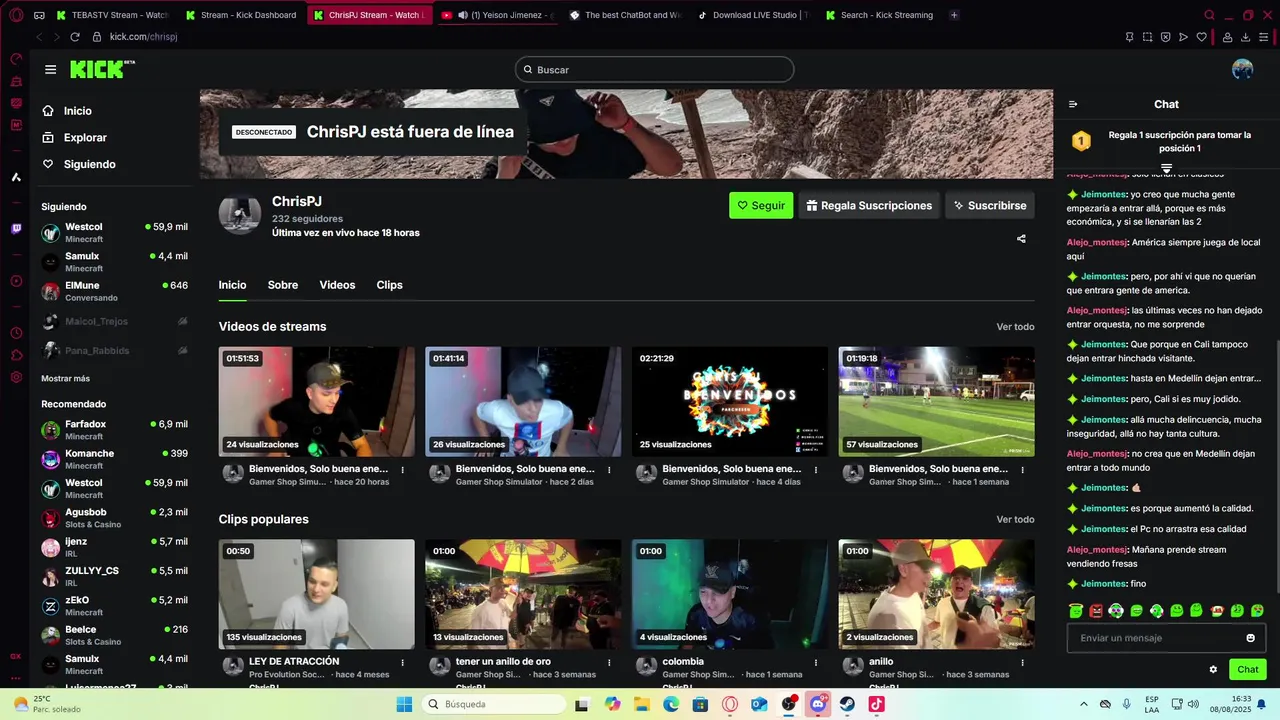Switch to Stream - Kick Dashboard tab
The height and width of the screenshot is (720, 1280).
click(241, 15)
